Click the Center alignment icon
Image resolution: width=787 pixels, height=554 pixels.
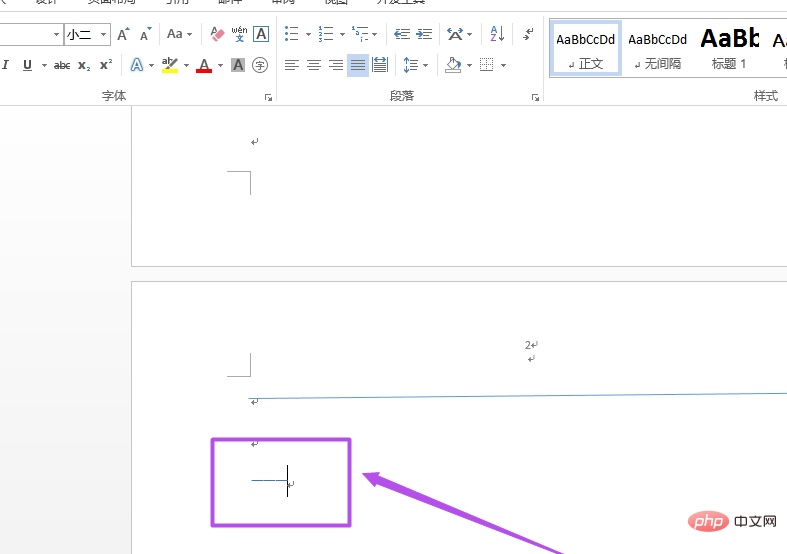pyautogui.click(x=314, y=65)
